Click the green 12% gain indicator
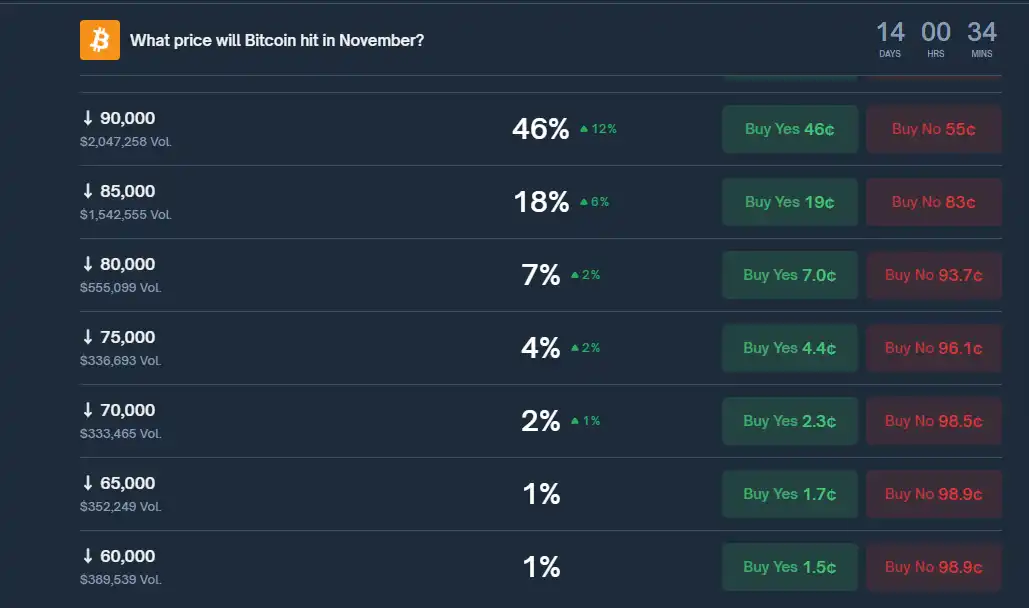 click(x=600, y=128)
